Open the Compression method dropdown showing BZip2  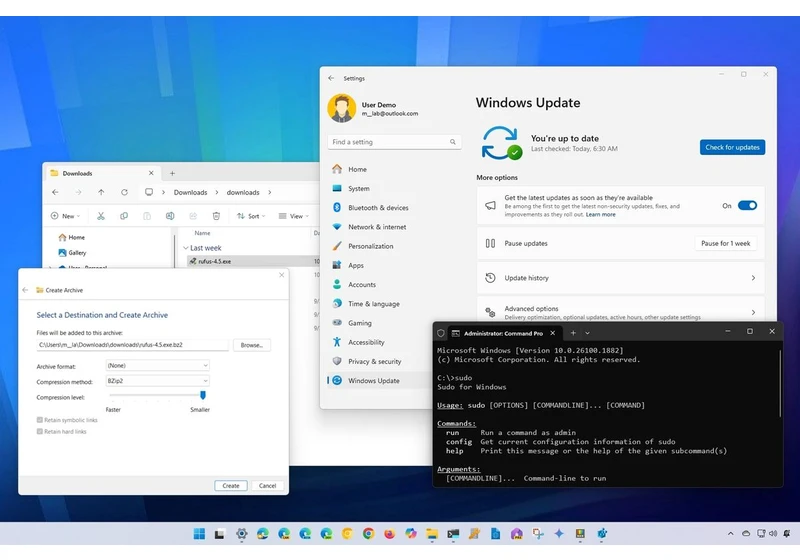click(157, 381)
